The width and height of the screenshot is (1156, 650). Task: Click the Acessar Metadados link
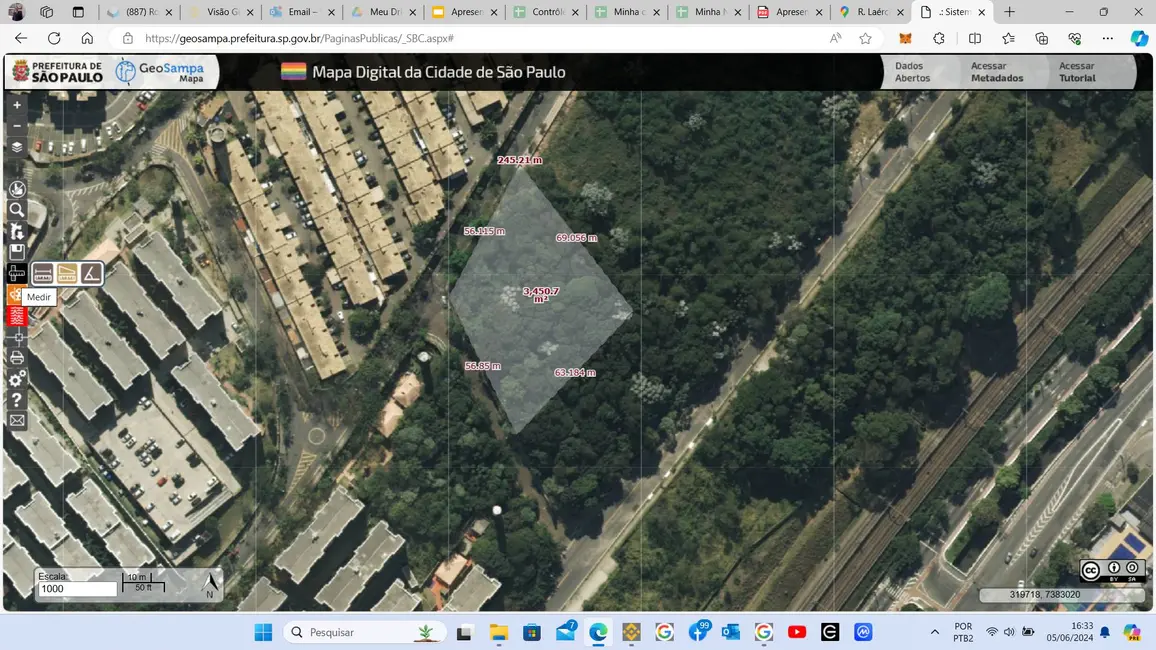(996, 71)
